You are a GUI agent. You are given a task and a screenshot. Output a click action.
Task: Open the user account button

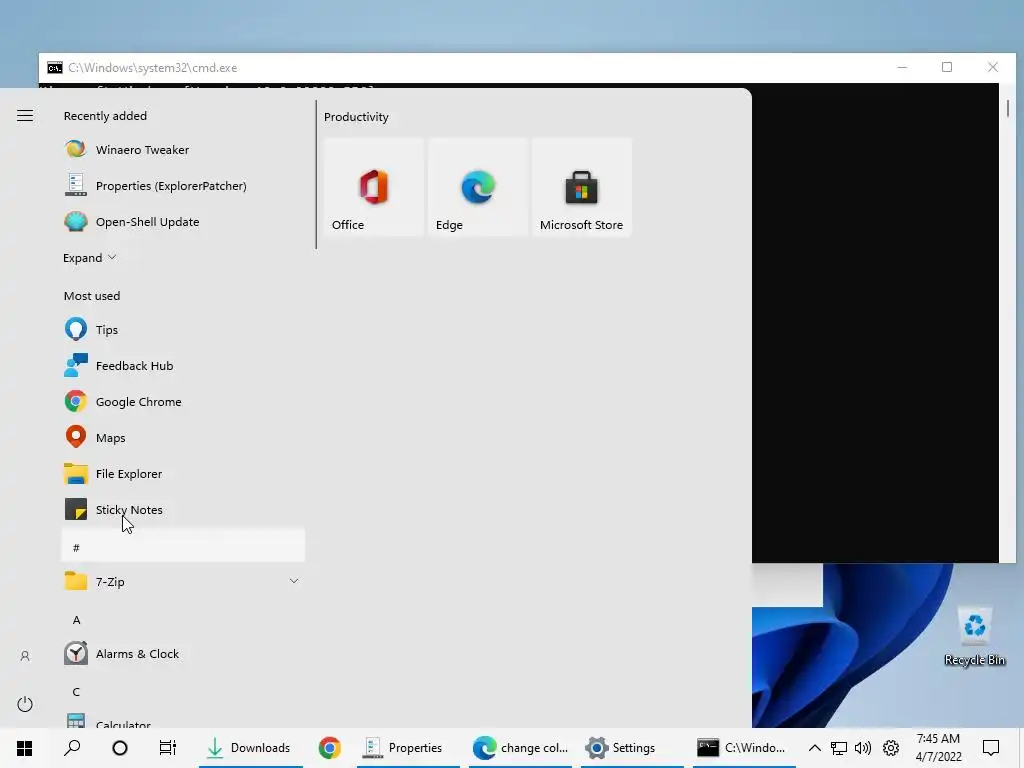point(25,656)
